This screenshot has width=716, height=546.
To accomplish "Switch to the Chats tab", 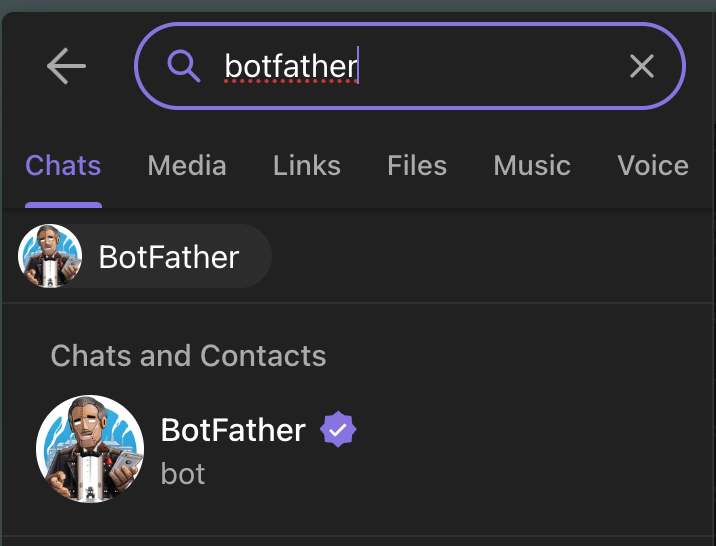I will coord(63,165).
